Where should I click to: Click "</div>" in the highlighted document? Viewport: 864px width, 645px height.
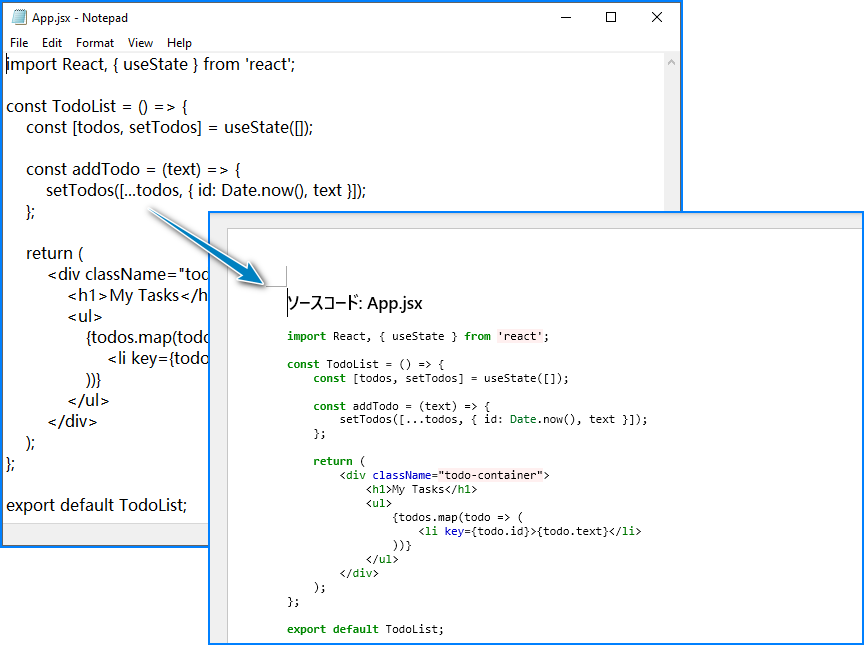click(x=359, y=573)
